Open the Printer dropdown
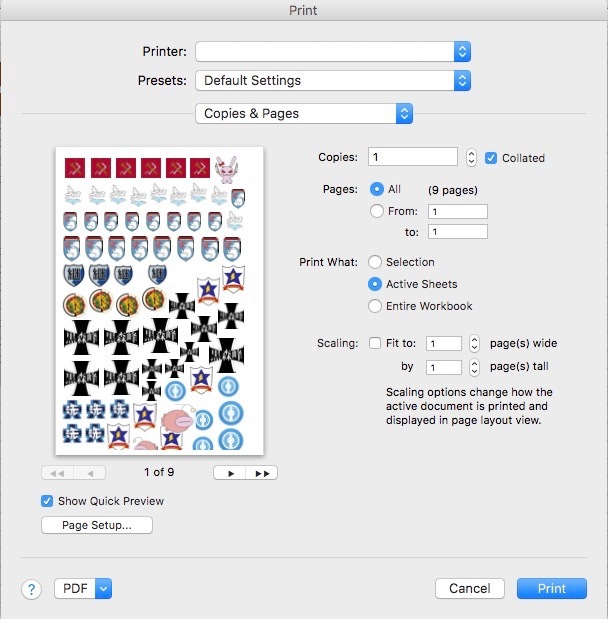608x619 pixels. click(x=333, y=51)
